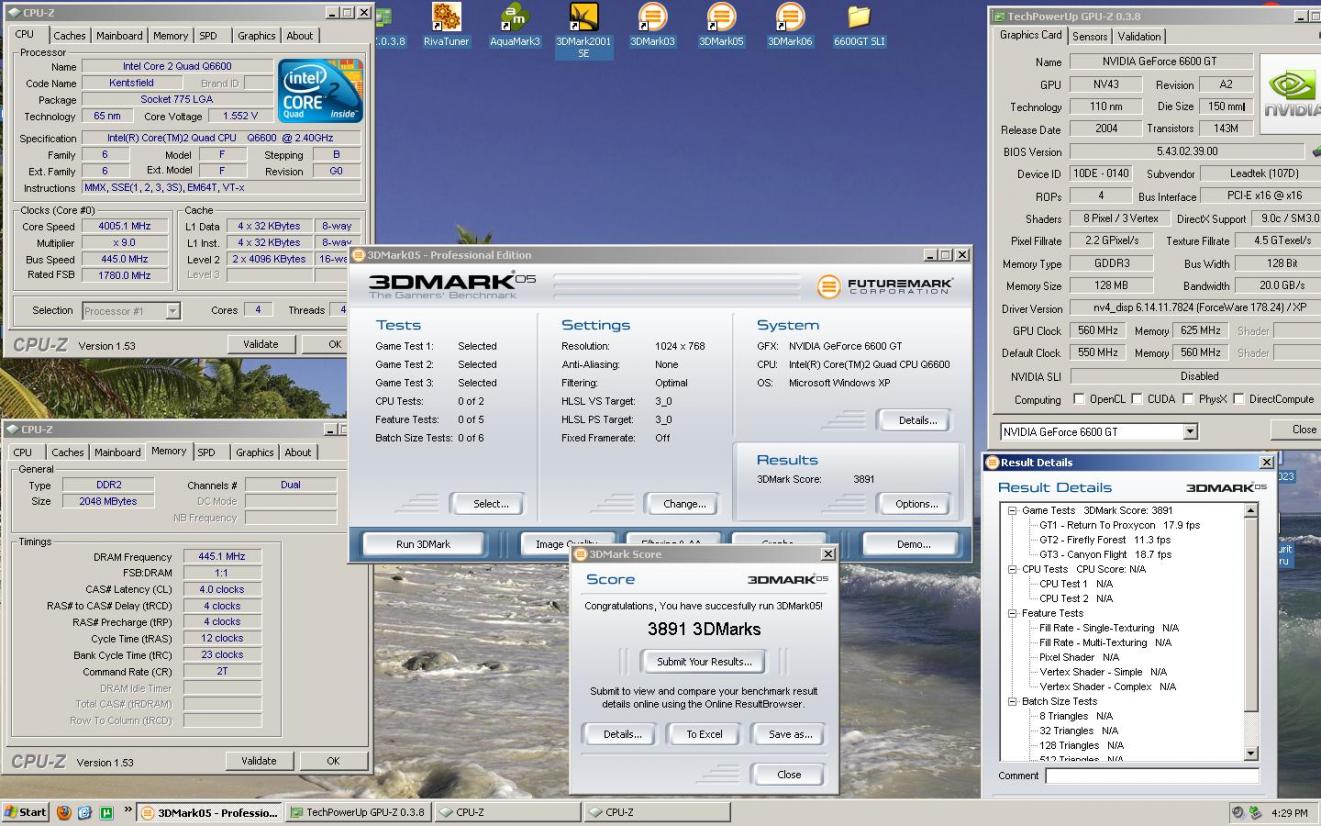Collapse the CPU Tests tree node
The image size is (1321, 826).
pos(1012,568)
